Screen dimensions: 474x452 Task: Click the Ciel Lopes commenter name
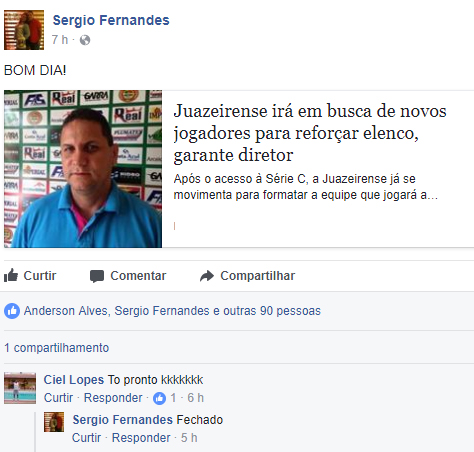tap(74, 380)
